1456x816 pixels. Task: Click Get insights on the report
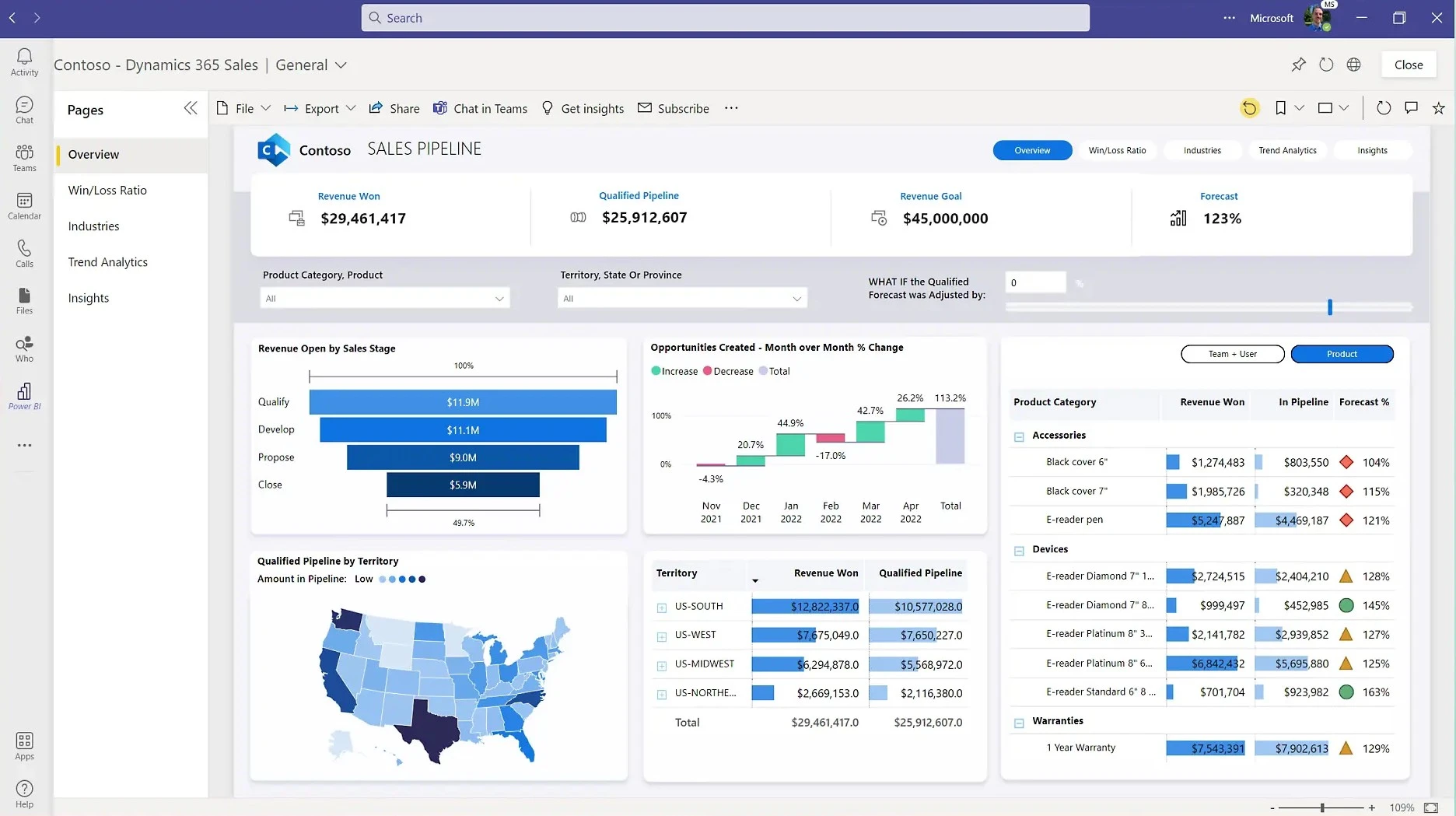coord(583,108)
